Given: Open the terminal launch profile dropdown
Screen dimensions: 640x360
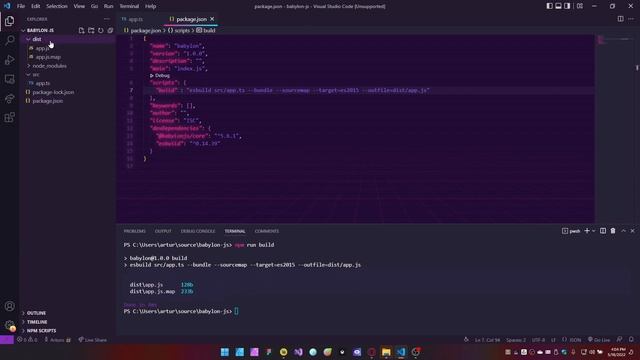Looking at the screenshot, I should click(x=593, y=231).
